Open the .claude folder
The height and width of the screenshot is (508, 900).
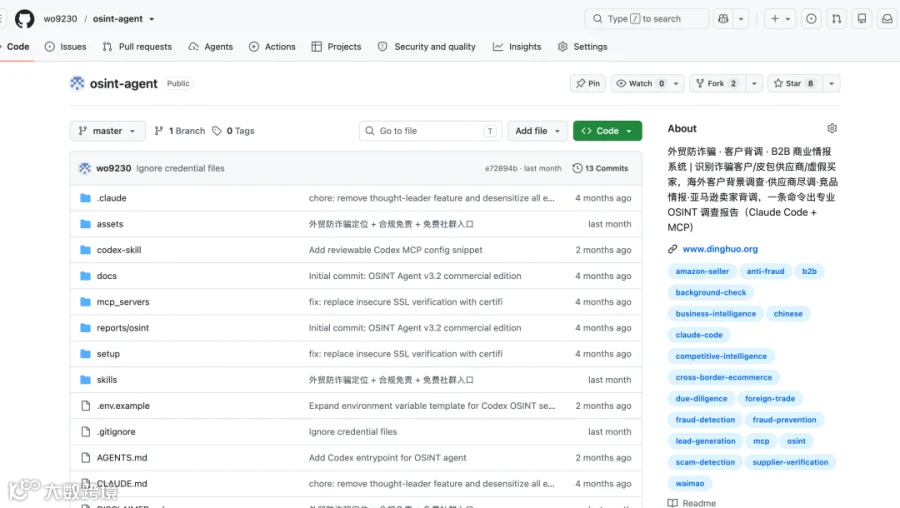tap(111, 198)
